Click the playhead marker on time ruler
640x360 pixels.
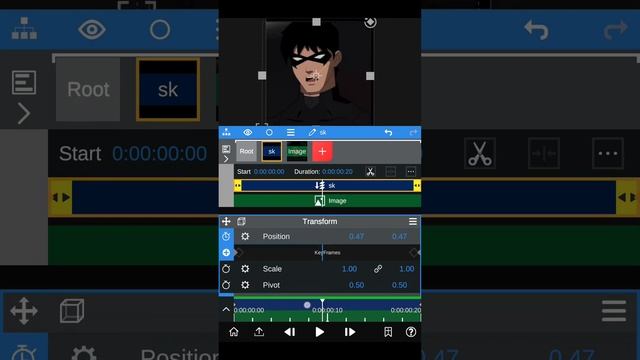point(322,302)
